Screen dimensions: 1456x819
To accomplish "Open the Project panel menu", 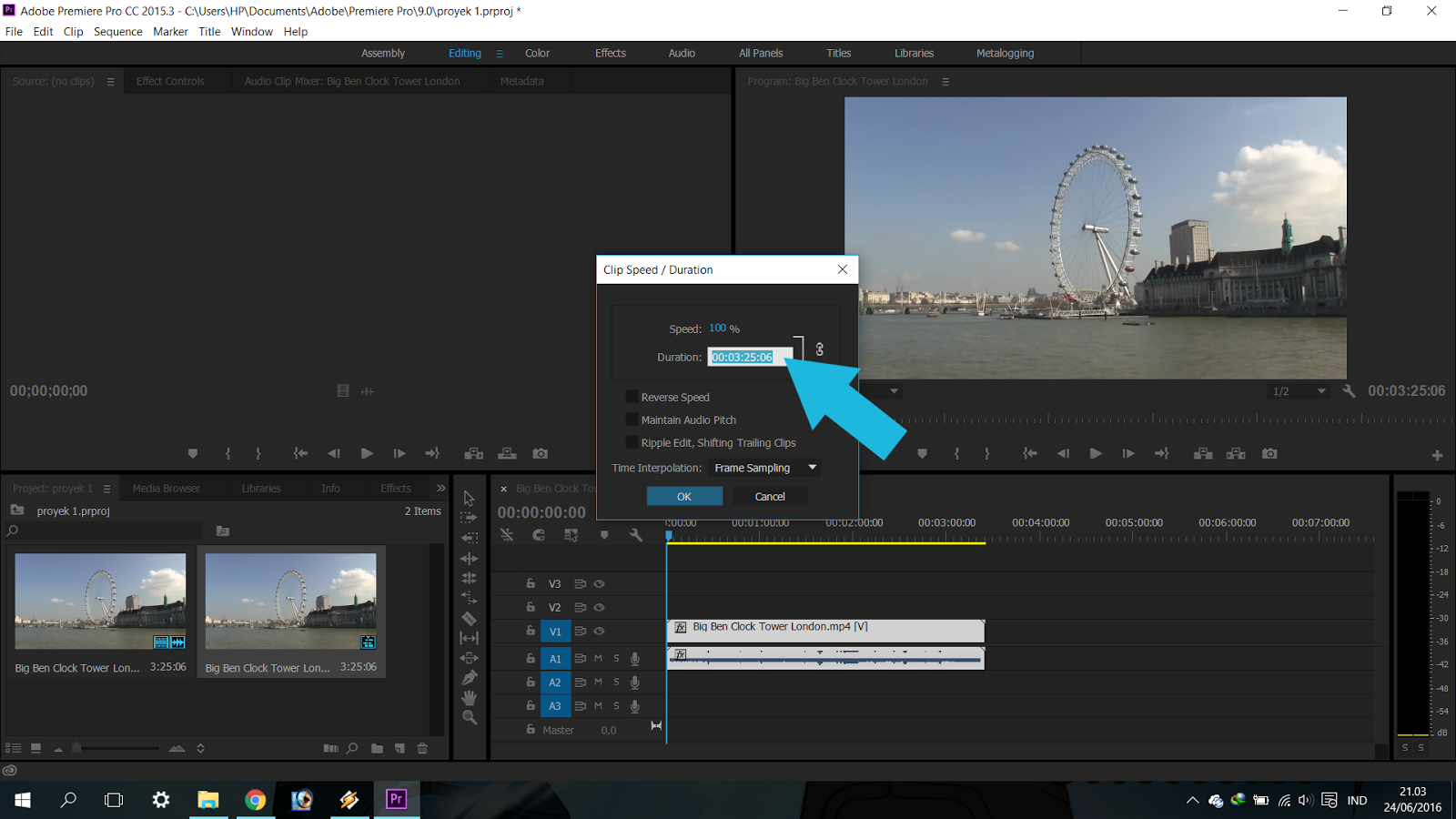I will pos(106,489).
